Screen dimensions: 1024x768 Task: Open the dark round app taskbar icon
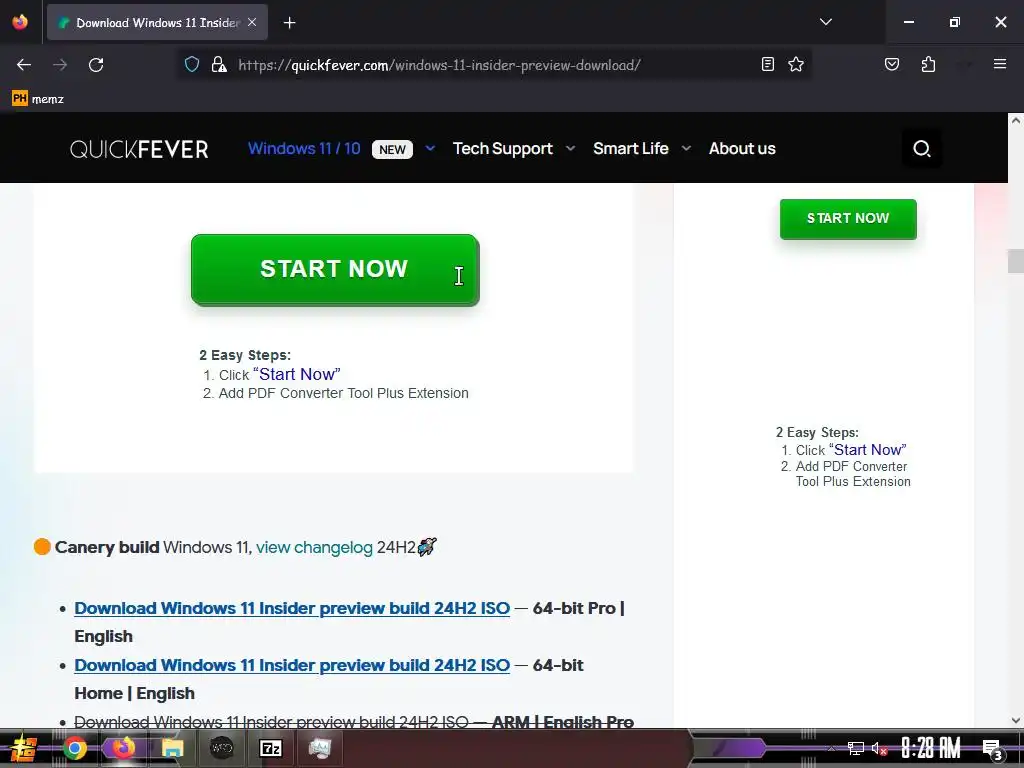pos(221,748)
